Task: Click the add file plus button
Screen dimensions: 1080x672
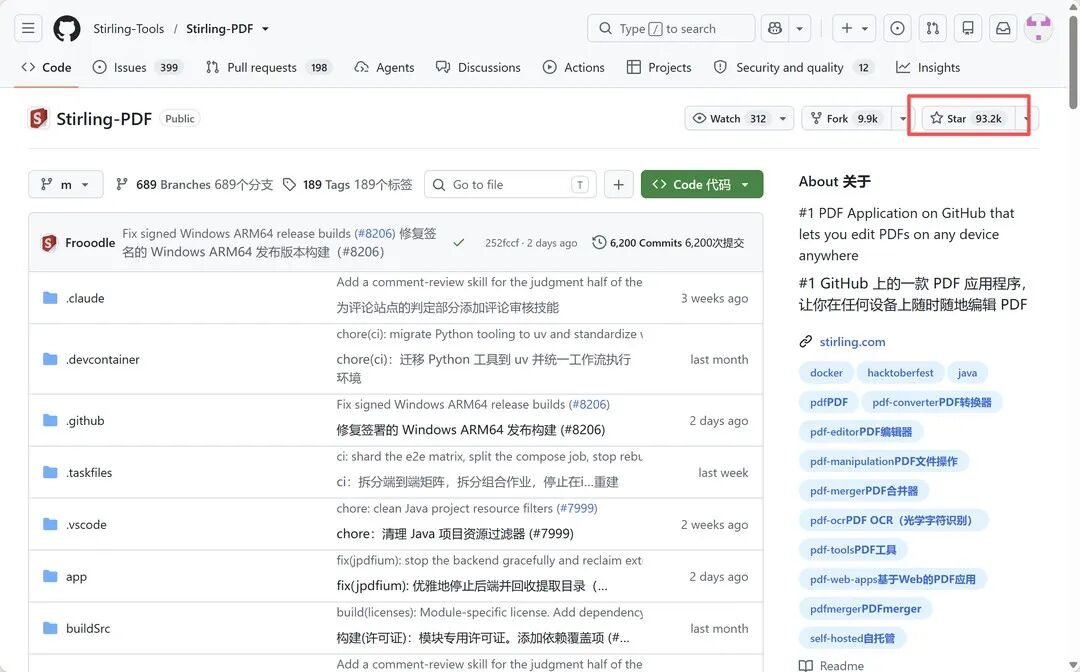Action: [x=619, y=185]
